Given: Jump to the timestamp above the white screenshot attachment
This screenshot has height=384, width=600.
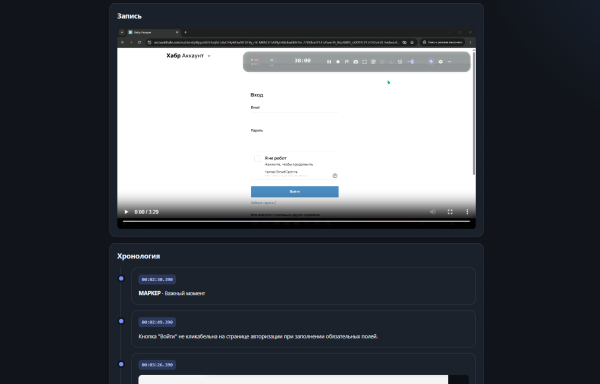Looking at the screenshot, I should tap(157, 365).
